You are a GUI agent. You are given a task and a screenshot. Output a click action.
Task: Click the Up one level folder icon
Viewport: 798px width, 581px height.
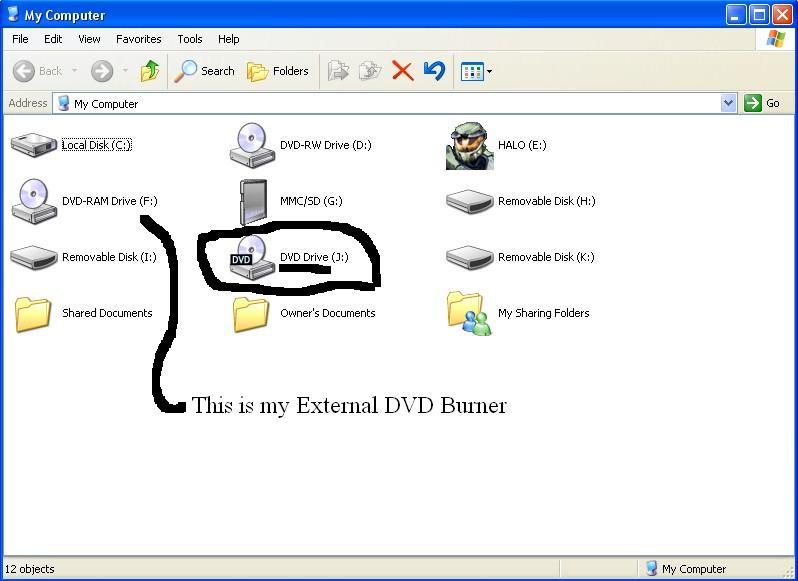150,71
